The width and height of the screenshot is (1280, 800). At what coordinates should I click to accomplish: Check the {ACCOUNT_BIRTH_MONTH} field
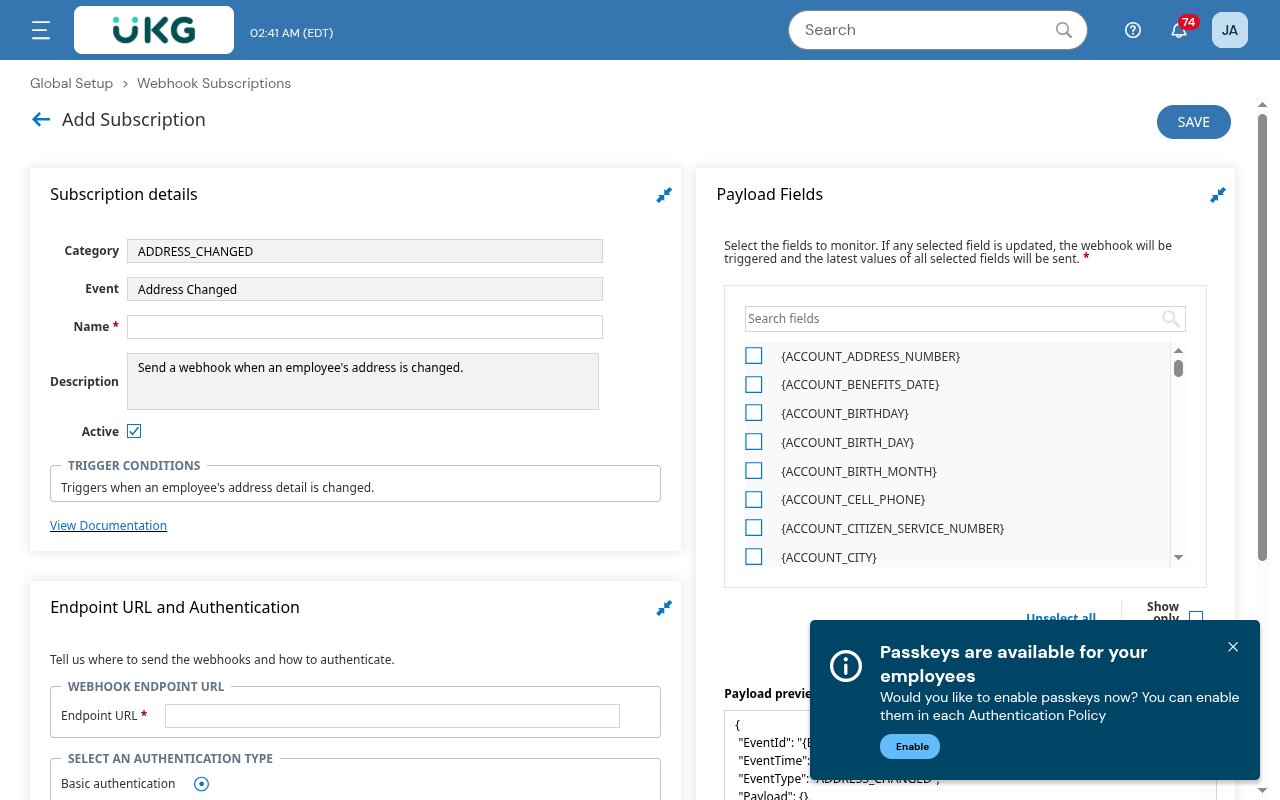(754, 471)
